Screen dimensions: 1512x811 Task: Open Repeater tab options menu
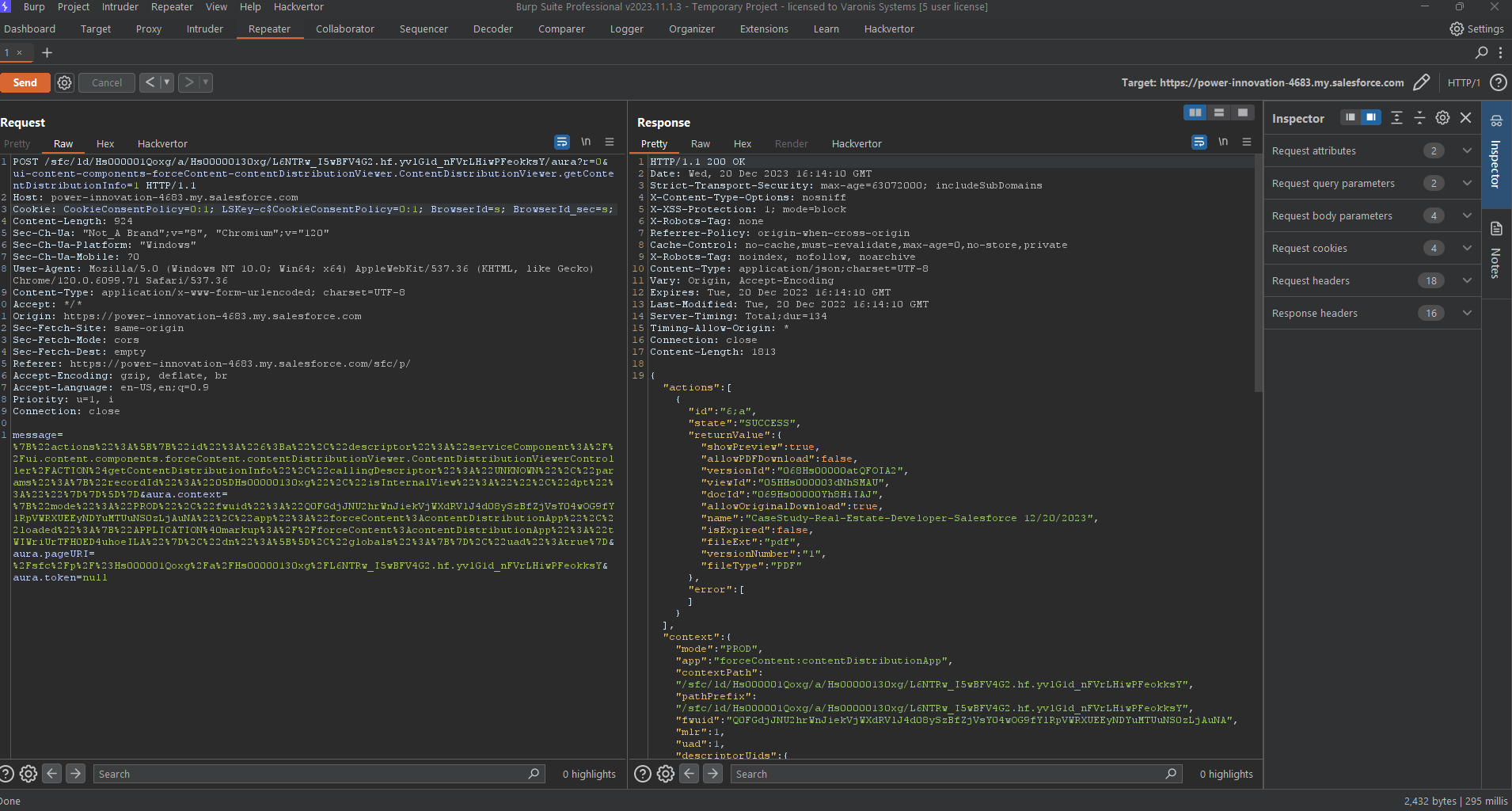click(1500, 52)
